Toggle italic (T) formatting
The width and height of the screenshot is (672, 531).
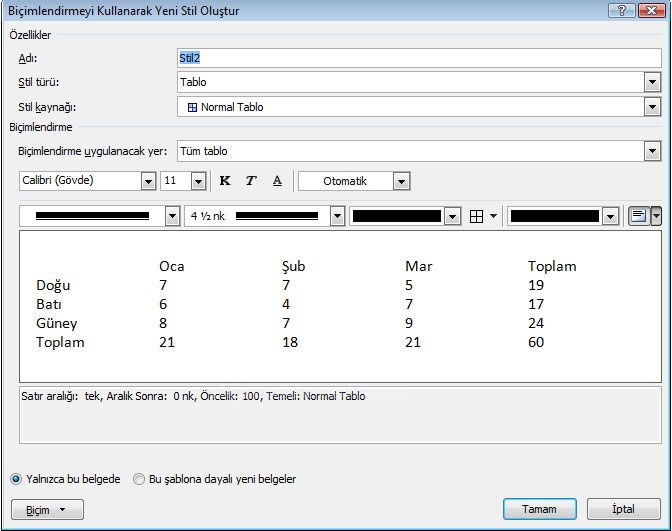tap(251, 181)
